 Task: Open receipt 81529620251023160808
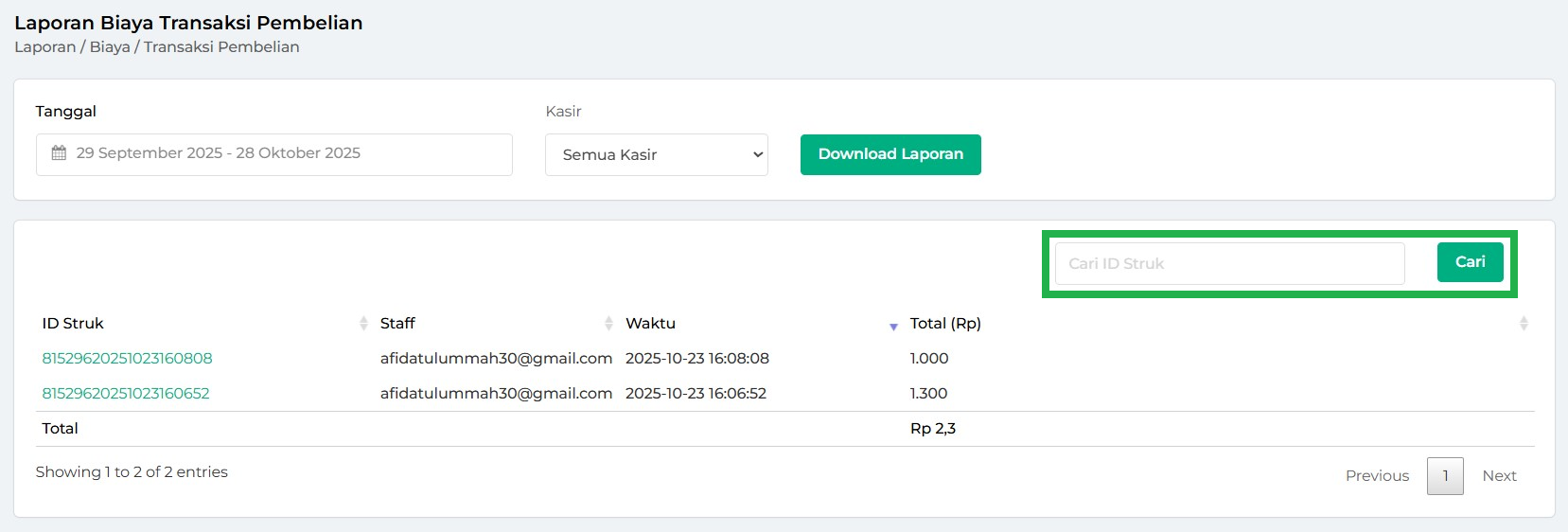pyautogui.click(x=127, y=359)
